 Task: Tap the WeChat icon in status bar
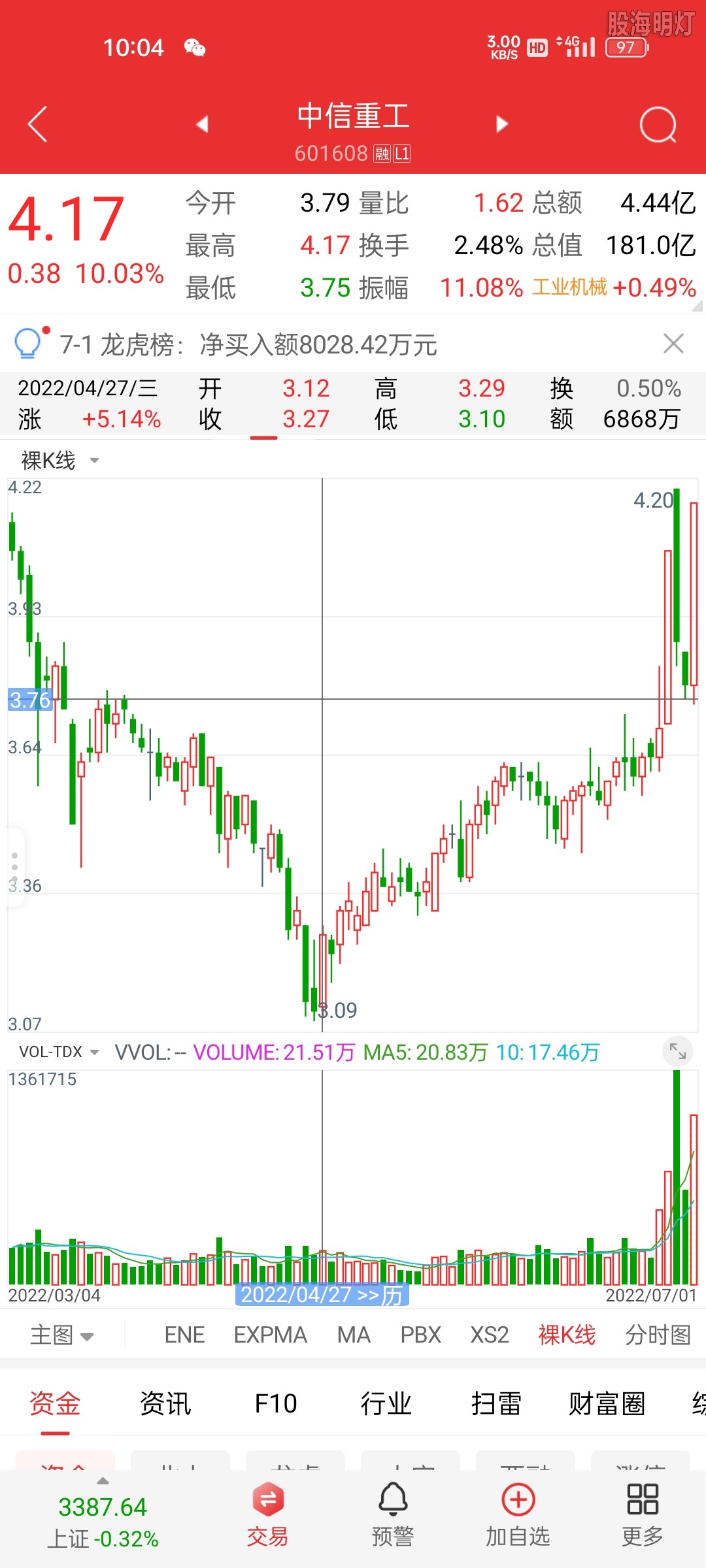click(x=195, y=48)
